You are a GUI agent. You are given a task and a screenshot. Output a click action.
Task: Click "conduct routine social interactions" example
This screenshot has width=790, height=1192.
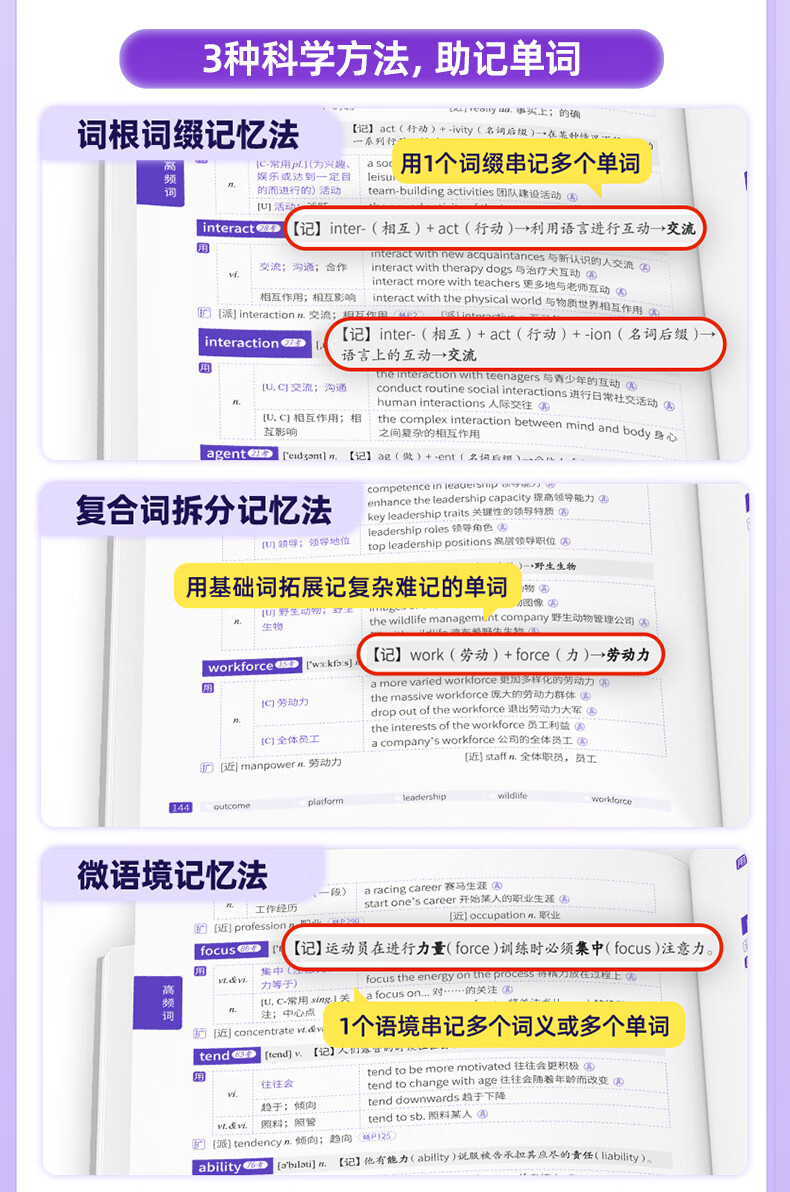pos(525,395)
